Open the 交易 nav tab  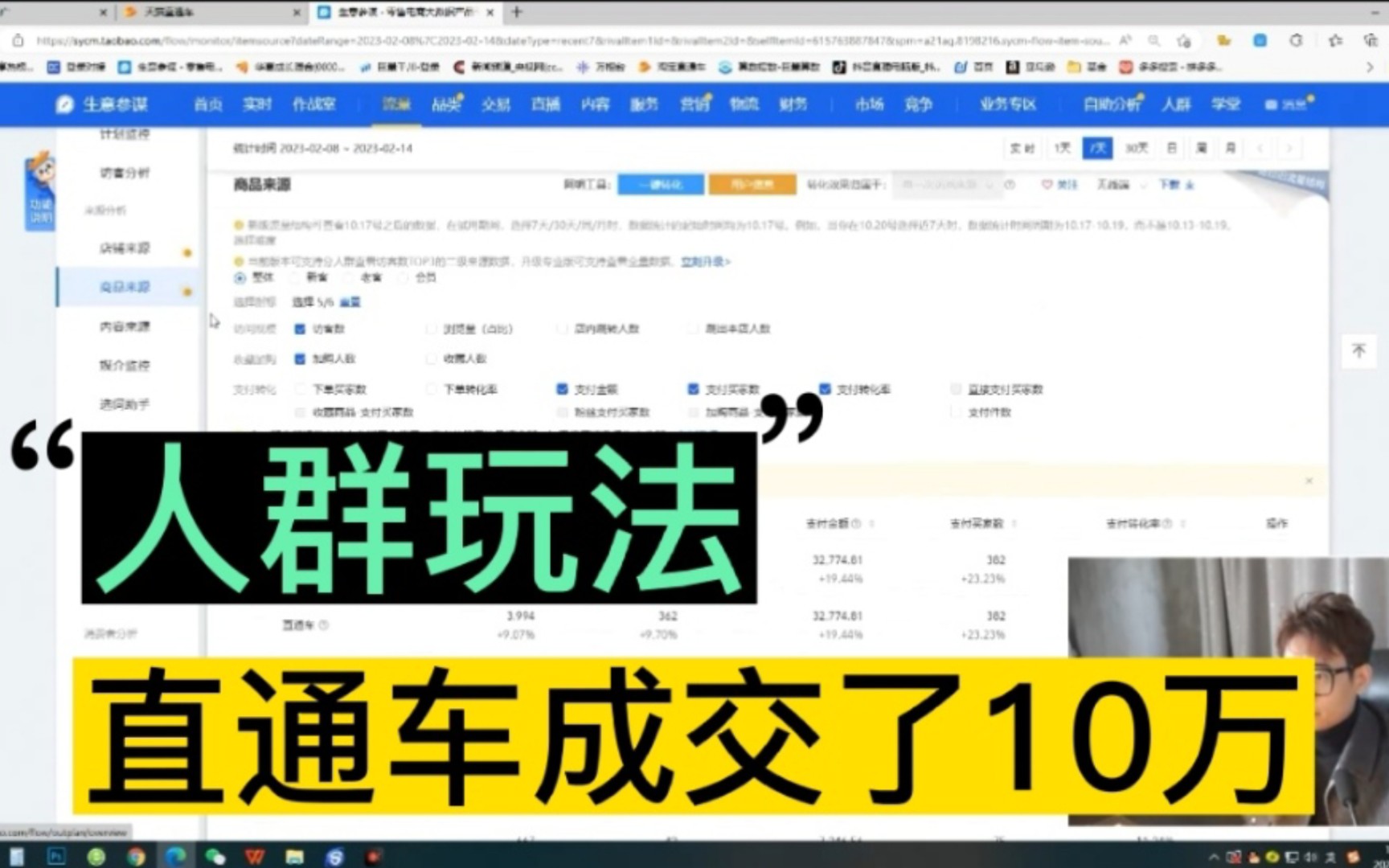496,104
